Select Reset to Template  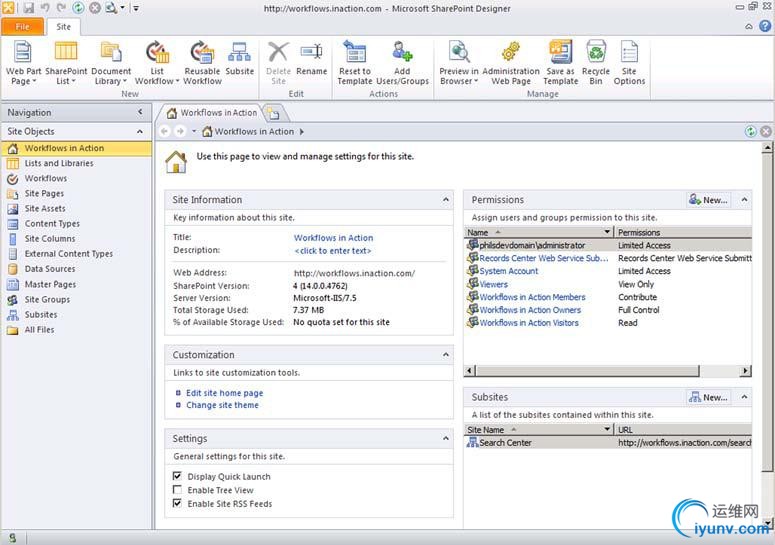tap(355, 63)
